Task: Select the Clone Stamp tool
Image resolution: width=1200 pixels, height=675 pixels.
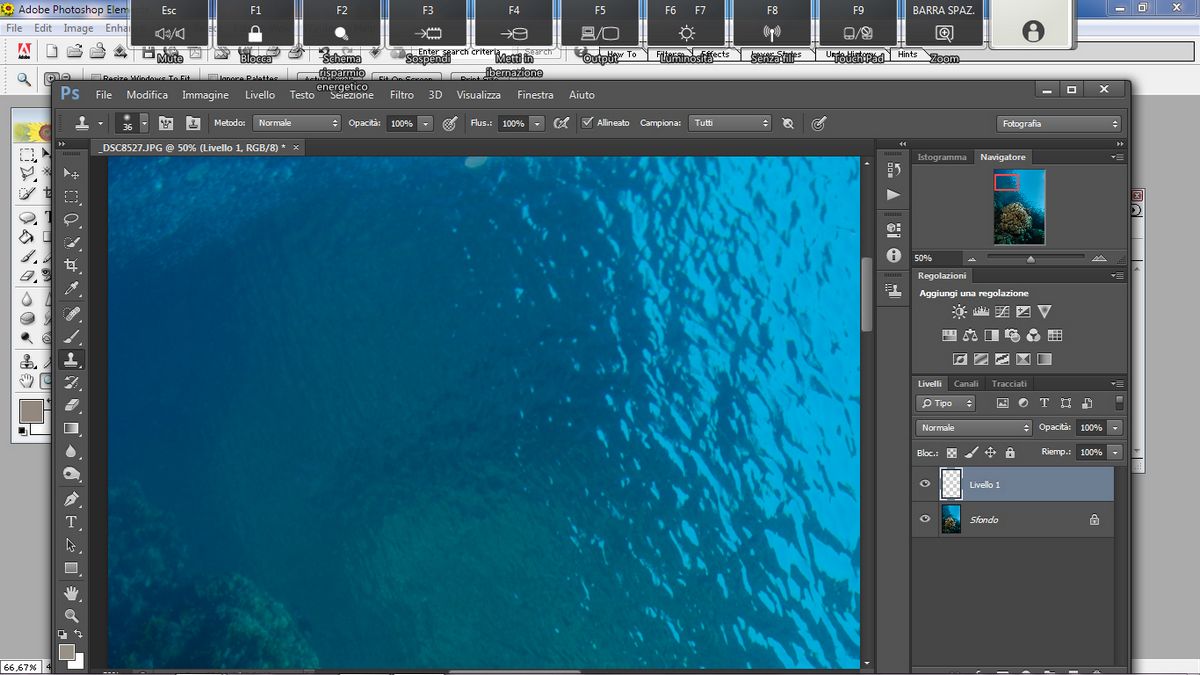Action: [71, 360]
